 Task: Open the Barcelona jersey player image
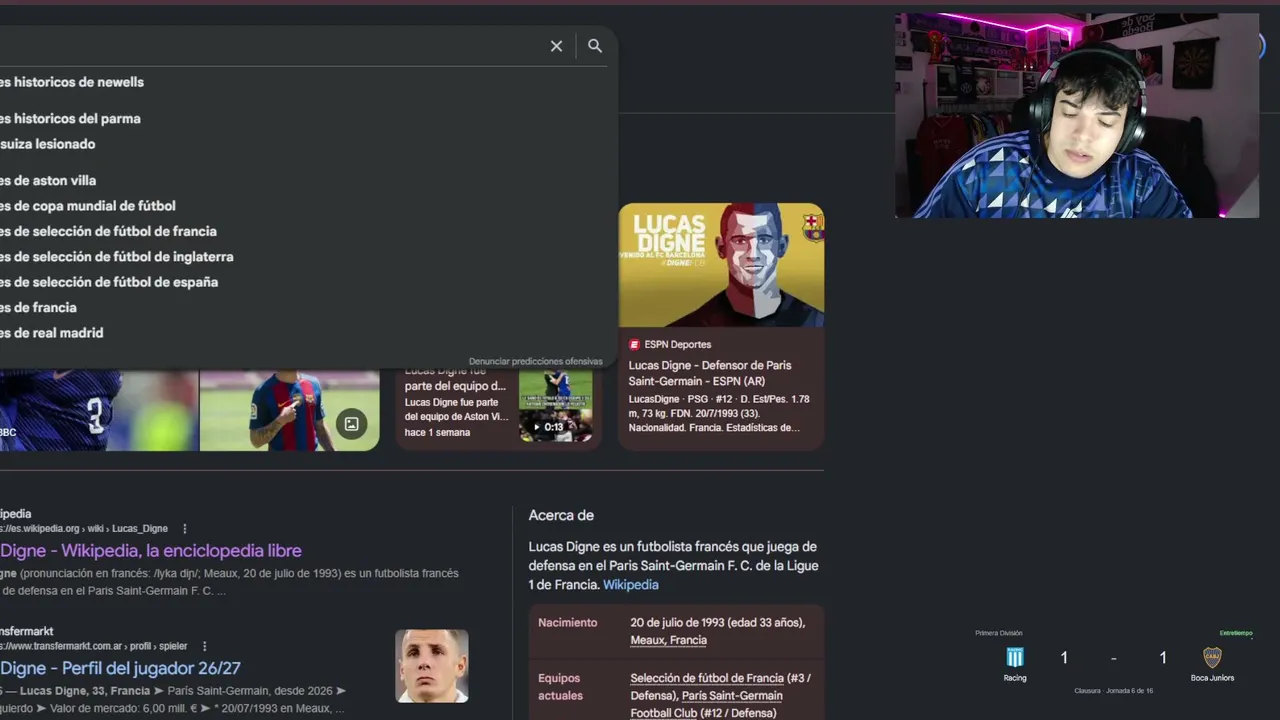(290, 410)
